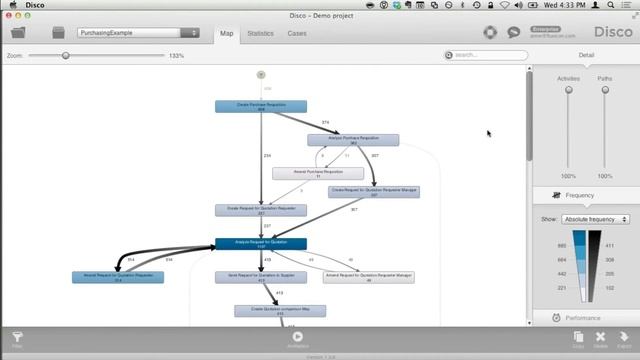
Task: Select the Amend Purchase Requisition node
Action: 318,173
